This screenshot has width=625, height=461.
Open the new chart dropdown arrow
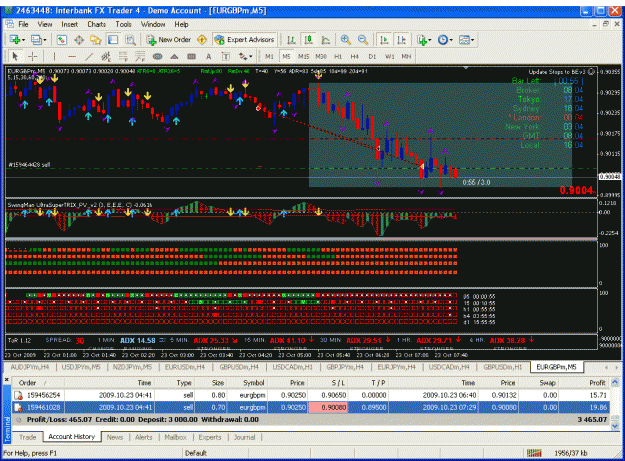point(24,40)
